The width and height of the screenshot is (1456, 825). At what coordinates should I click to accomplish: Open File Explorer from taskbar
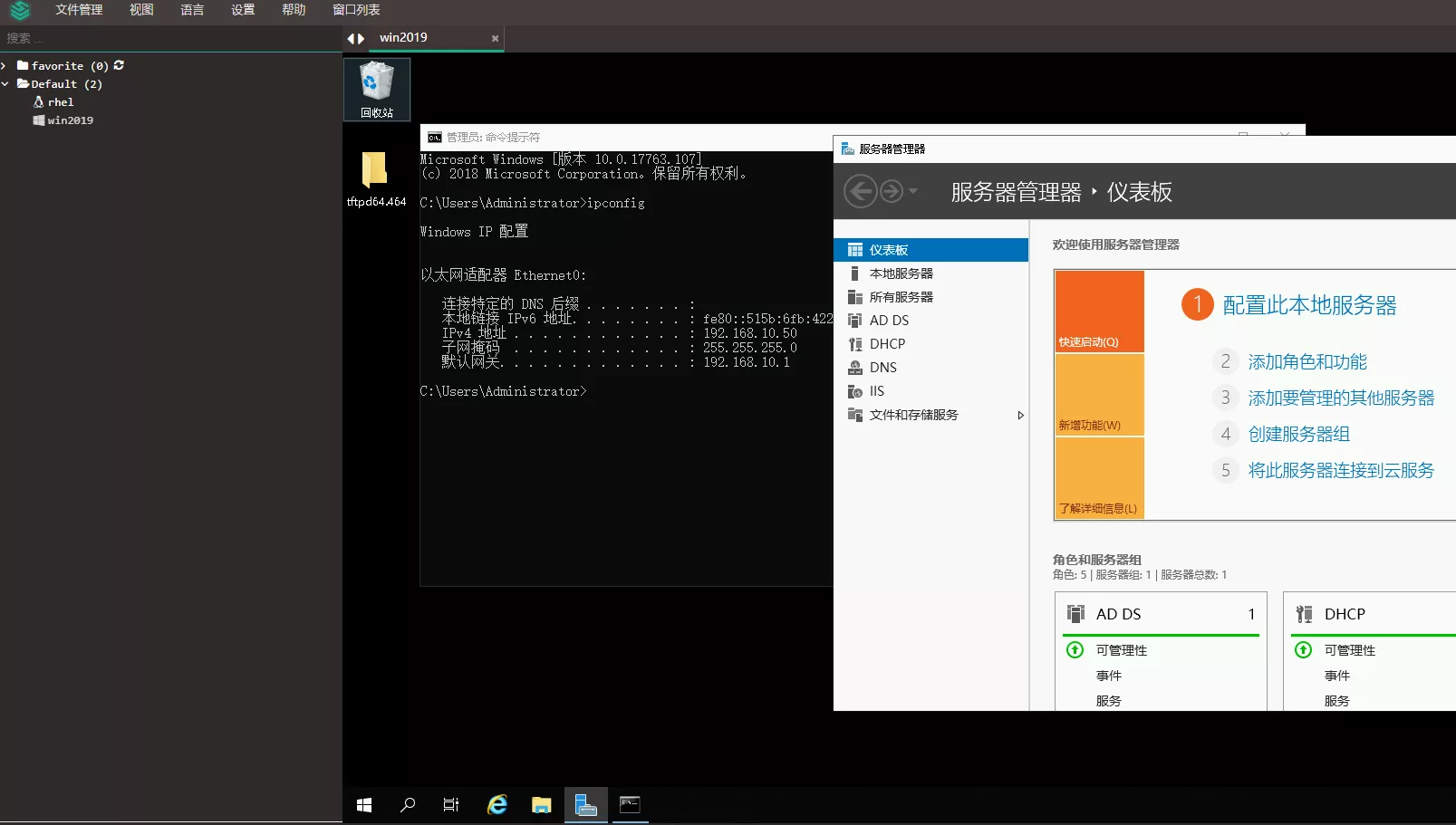pos(541,805)
